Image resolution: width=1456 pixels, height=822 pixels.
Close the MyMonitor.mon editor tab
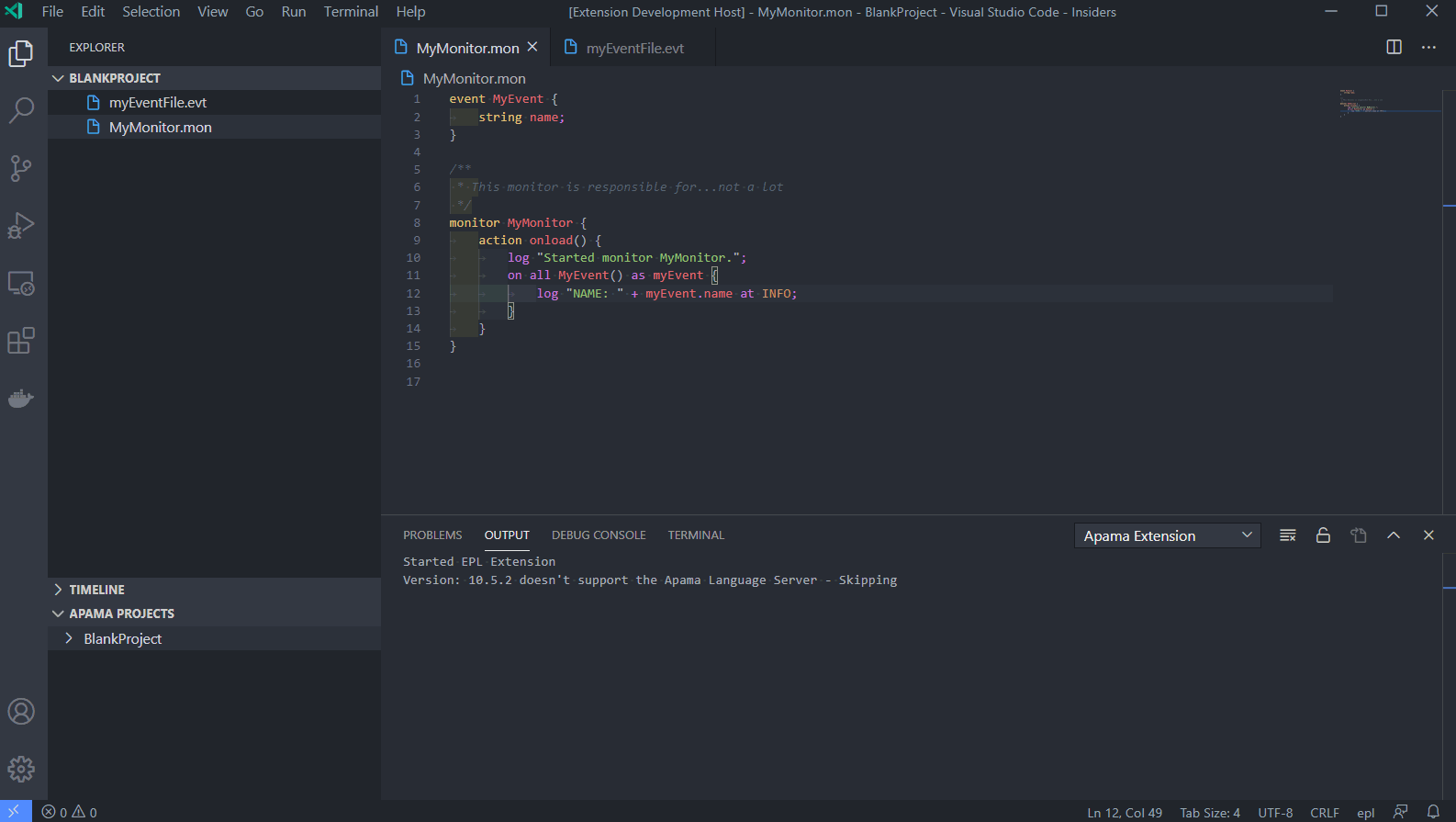click(532, 47)
